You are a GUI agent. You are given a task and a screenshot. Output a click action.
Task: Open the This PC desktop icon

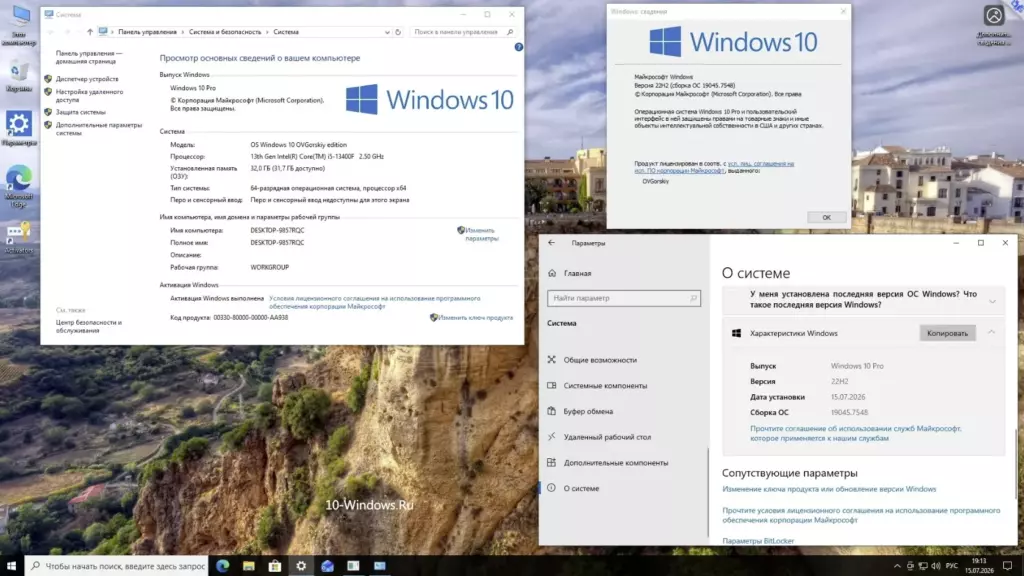[x=19, y=25]
